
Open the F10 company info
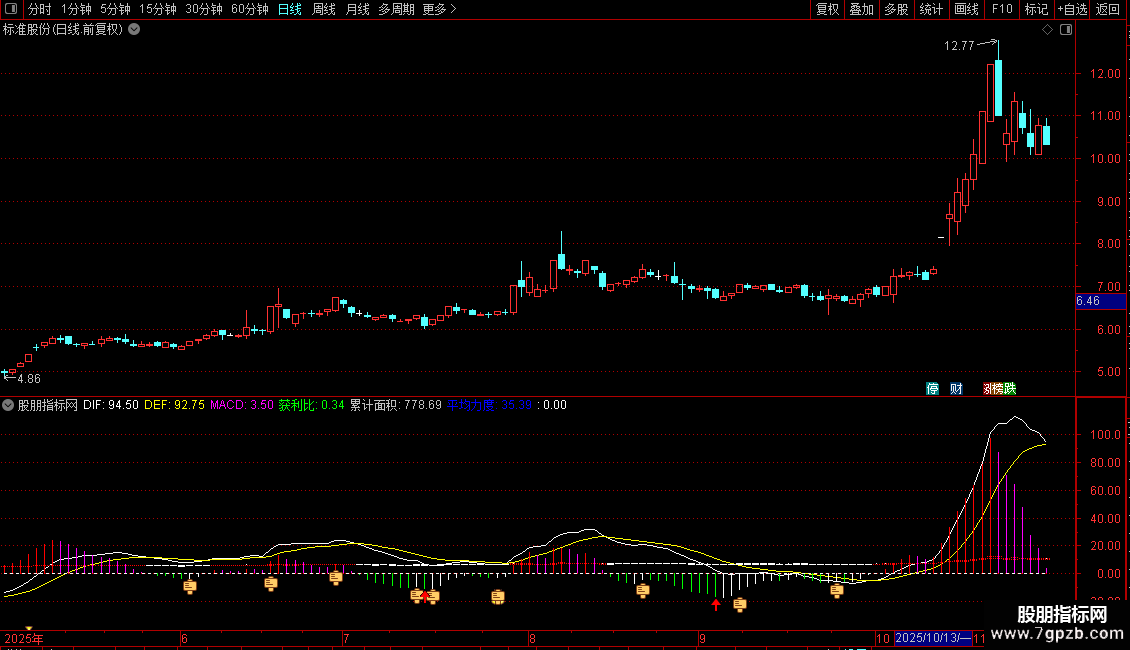coord(1001,9)
